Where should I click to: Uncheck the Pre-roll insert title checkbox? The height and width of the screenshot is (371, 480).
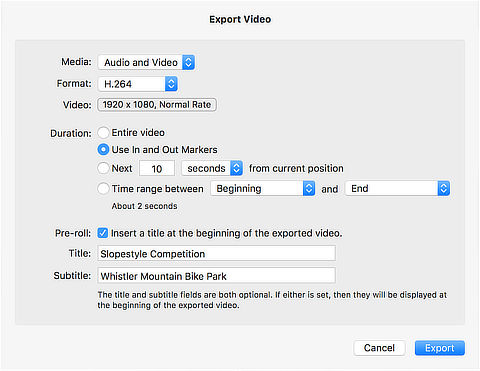pos(103,233)
